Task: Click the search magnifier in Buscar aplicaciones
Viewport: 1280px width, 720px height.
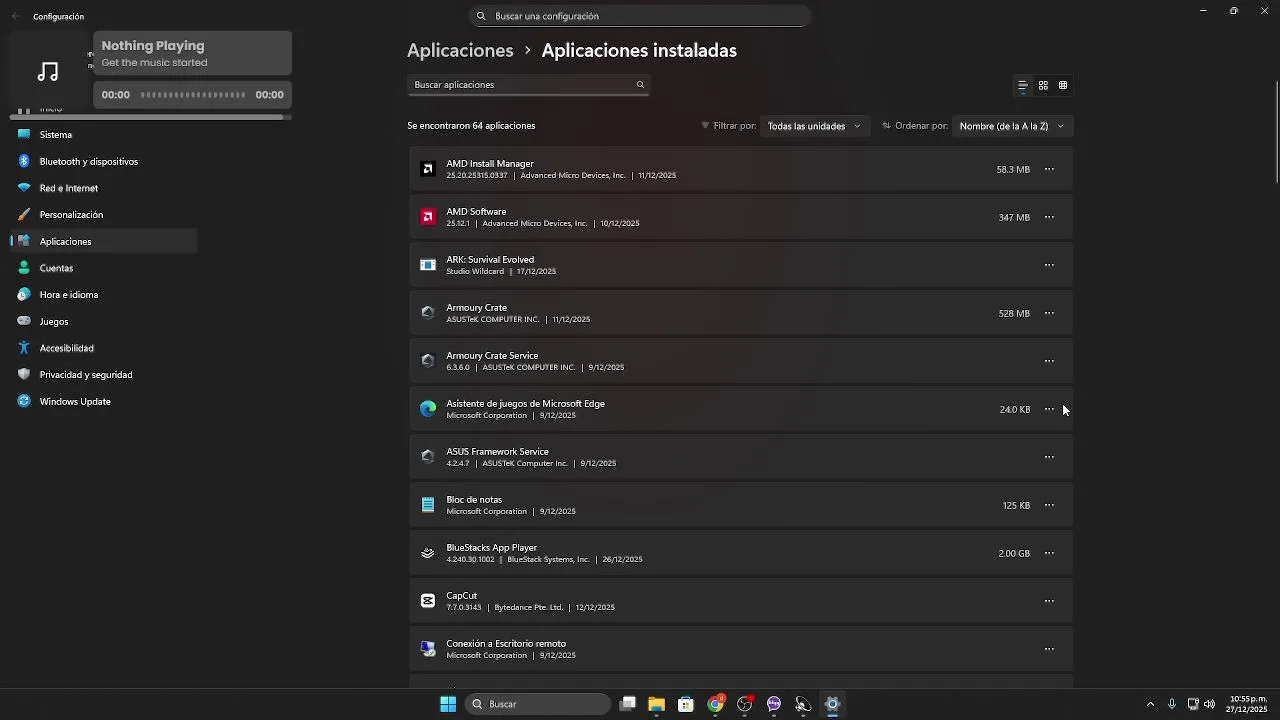Action: click(640, 85)
